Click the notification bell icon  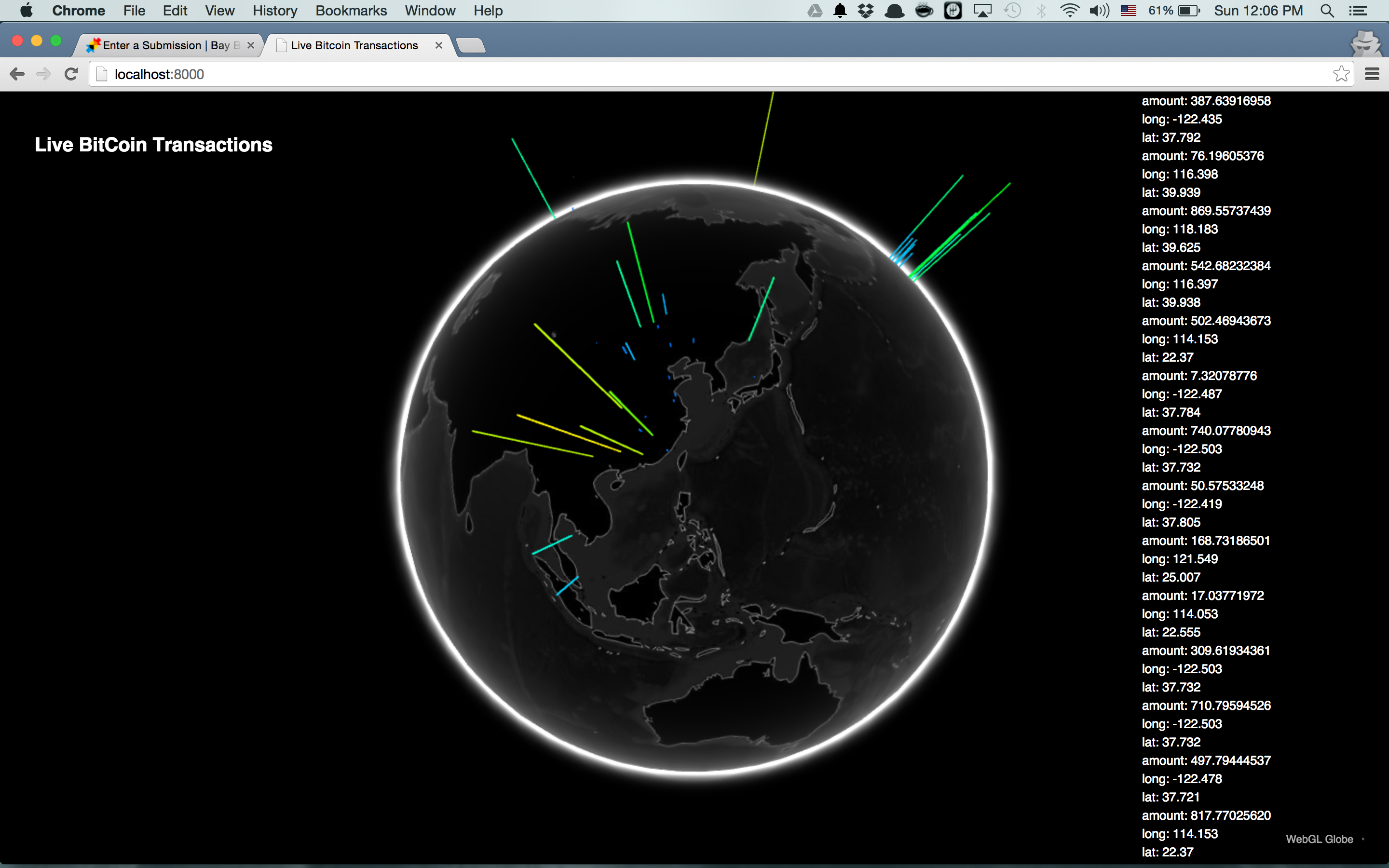[840, 11]
